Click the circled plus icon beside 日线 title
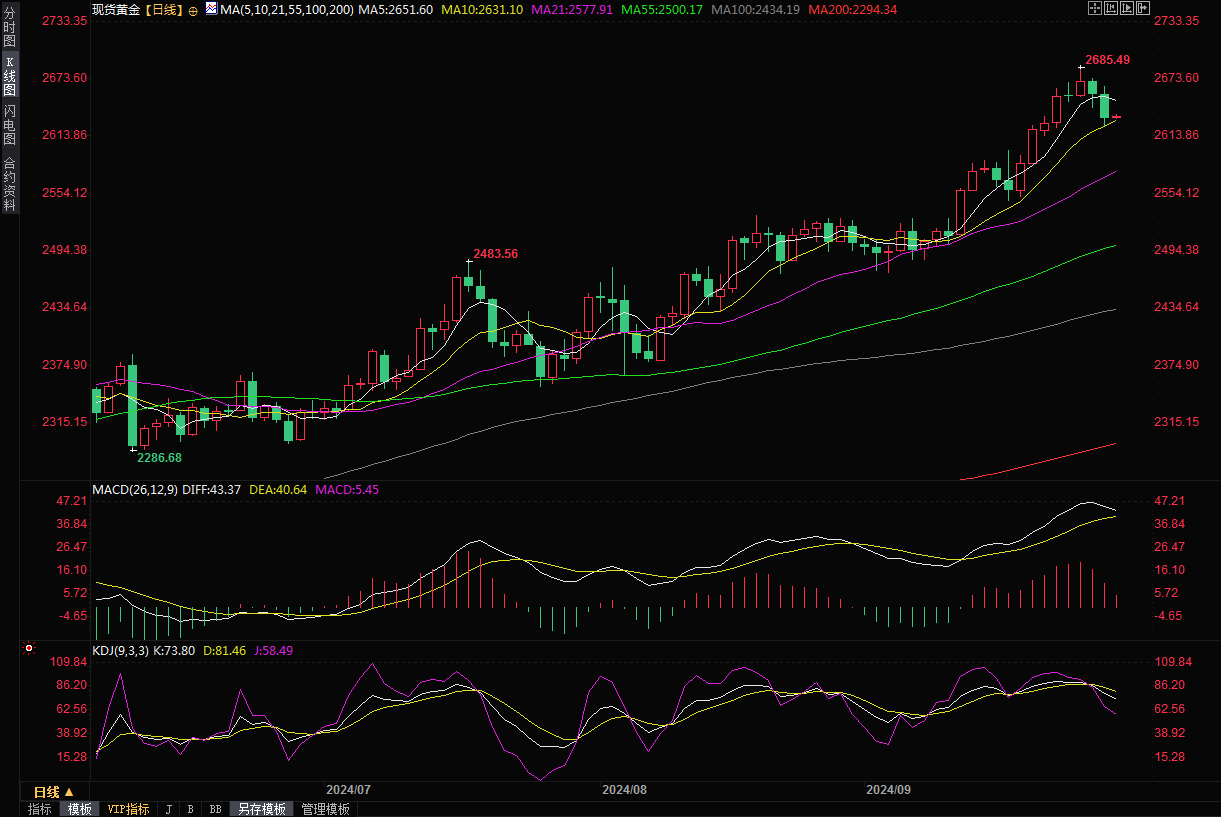Viewport: 1221px width, 817px height. (193, 10)
